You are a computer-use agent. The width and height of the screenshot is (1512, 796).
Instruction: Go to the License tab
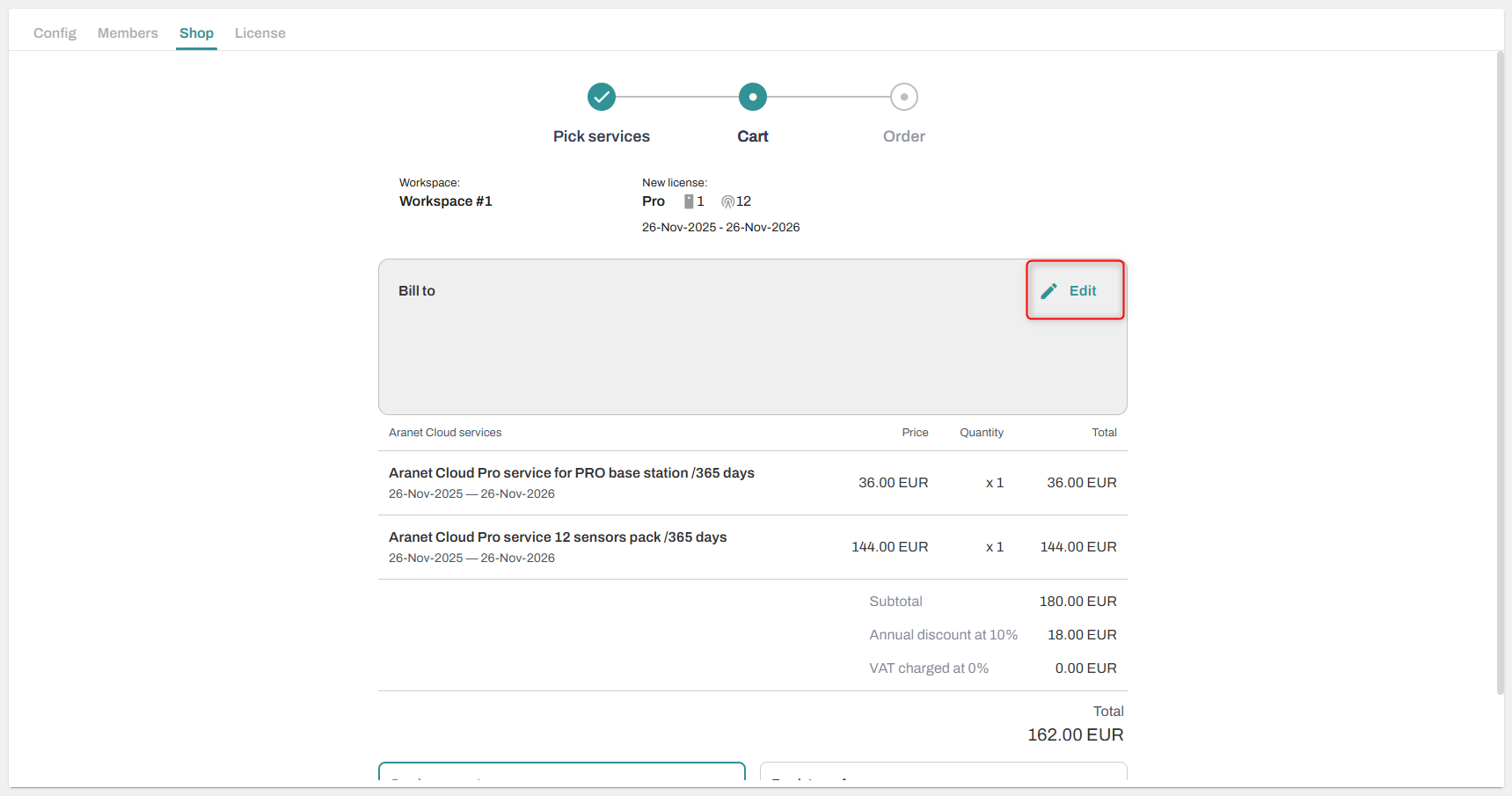(259, 33)
